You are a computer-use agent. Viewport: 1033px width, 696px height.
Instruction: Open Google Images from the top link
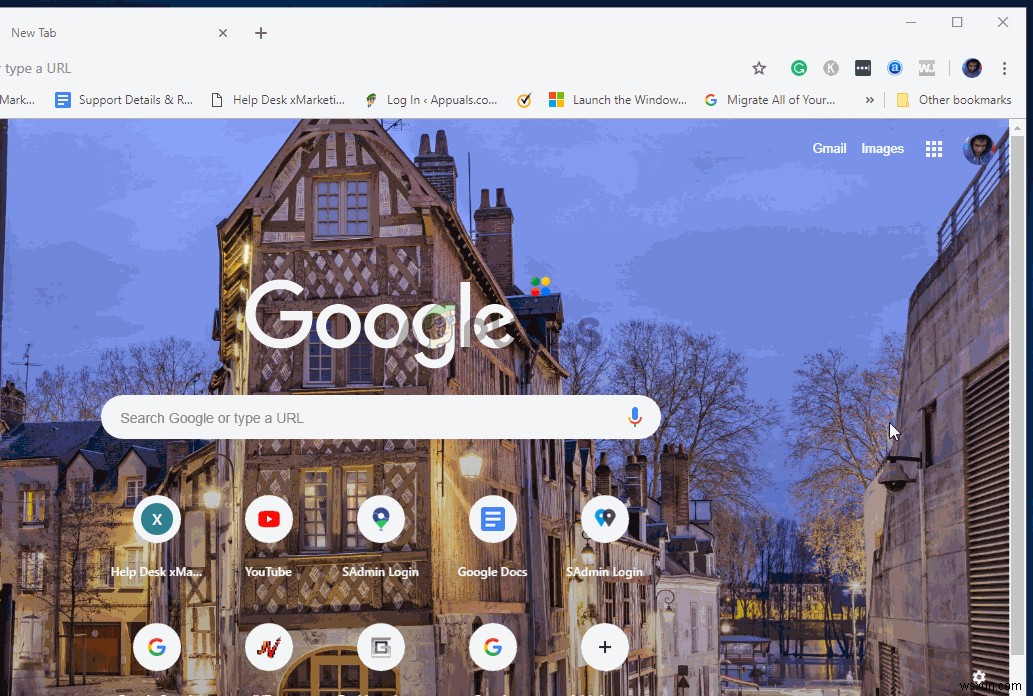(882, 148)
